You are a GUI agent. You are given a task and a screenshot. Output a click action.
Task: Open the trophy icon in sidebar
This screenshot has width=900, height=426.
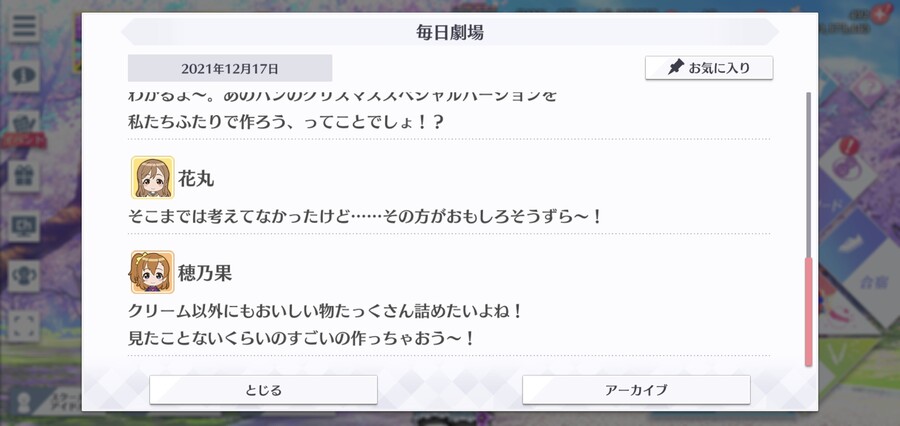tap(24, 276)
